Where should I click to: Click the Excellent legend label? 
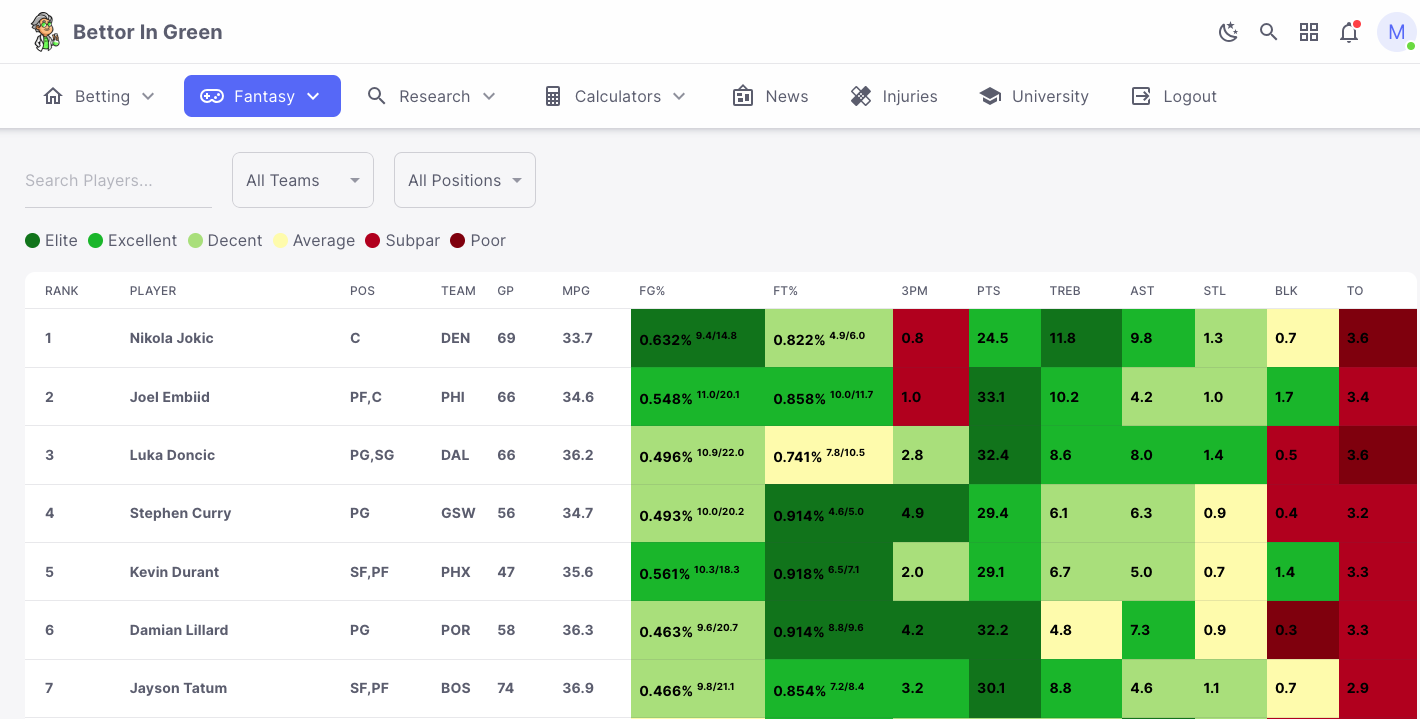142,240
